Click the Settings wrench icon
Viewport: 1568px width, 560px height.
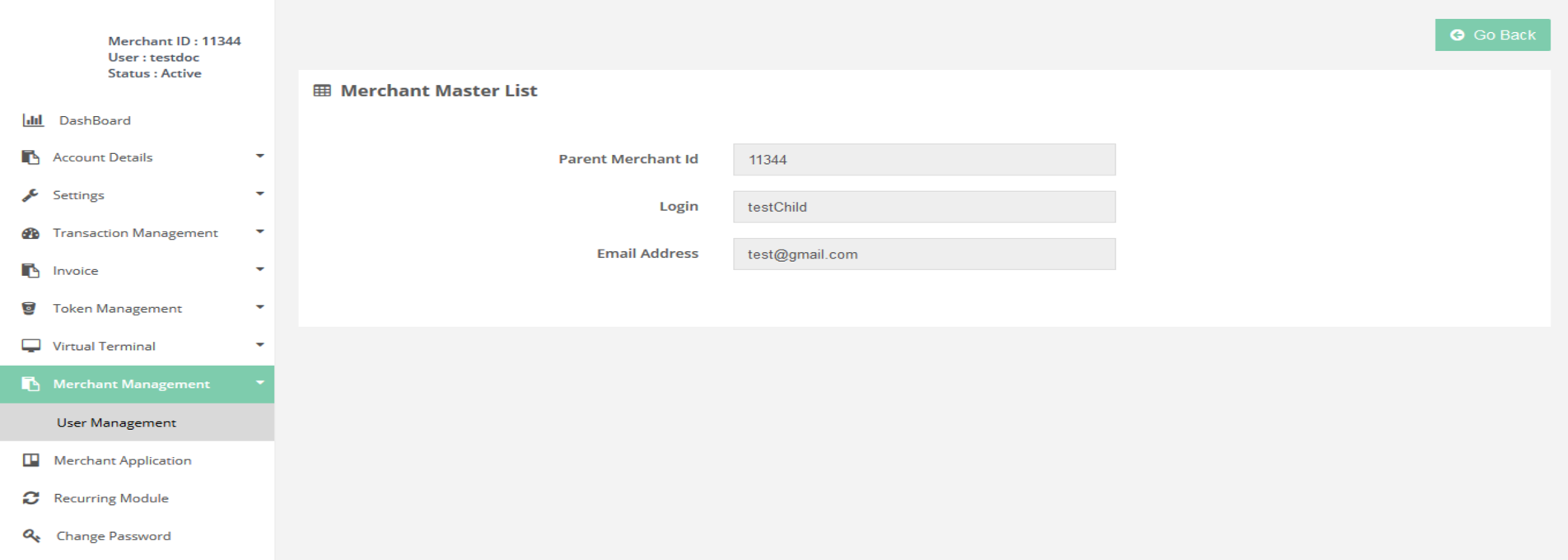[x=30, y=195]
